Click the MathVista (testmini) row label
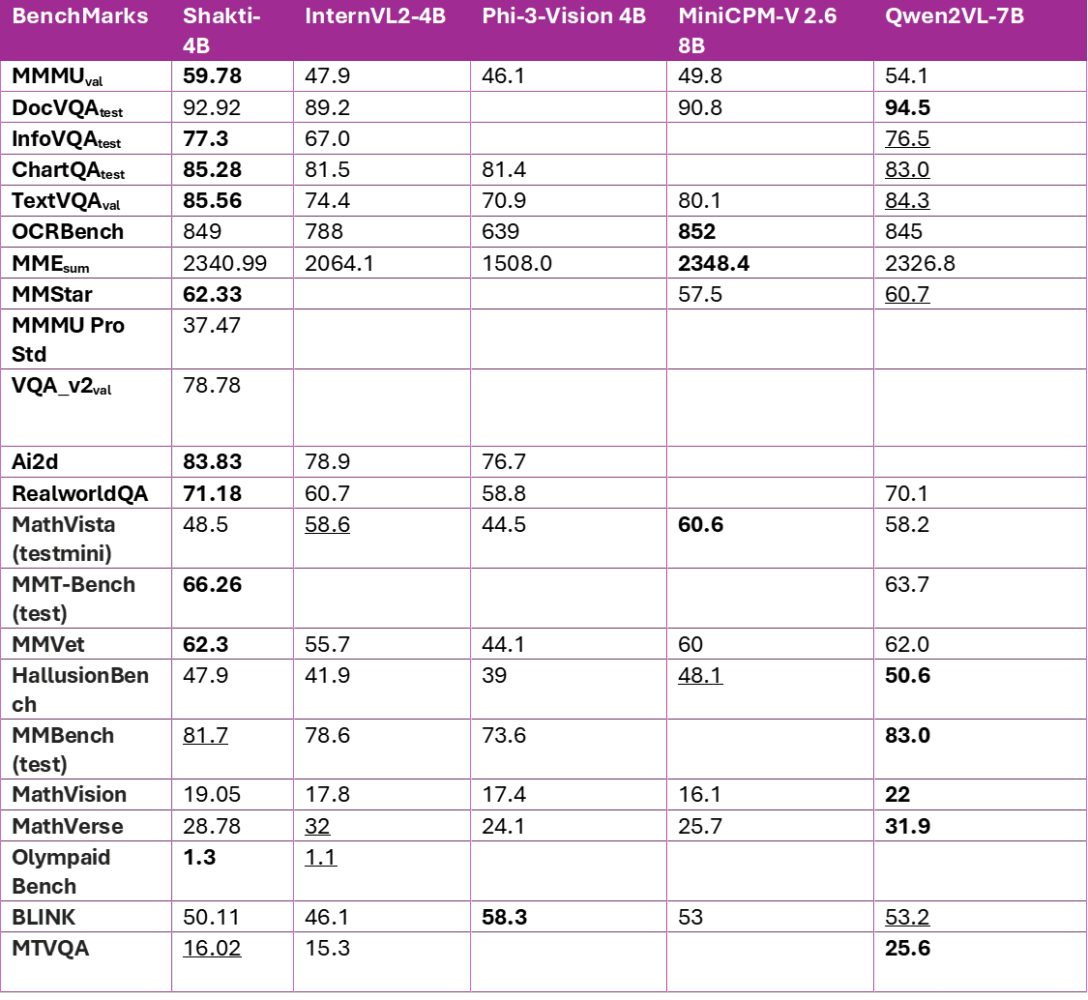The width and height of the screenshot is (1088, 1000). [x=64, y=538]
